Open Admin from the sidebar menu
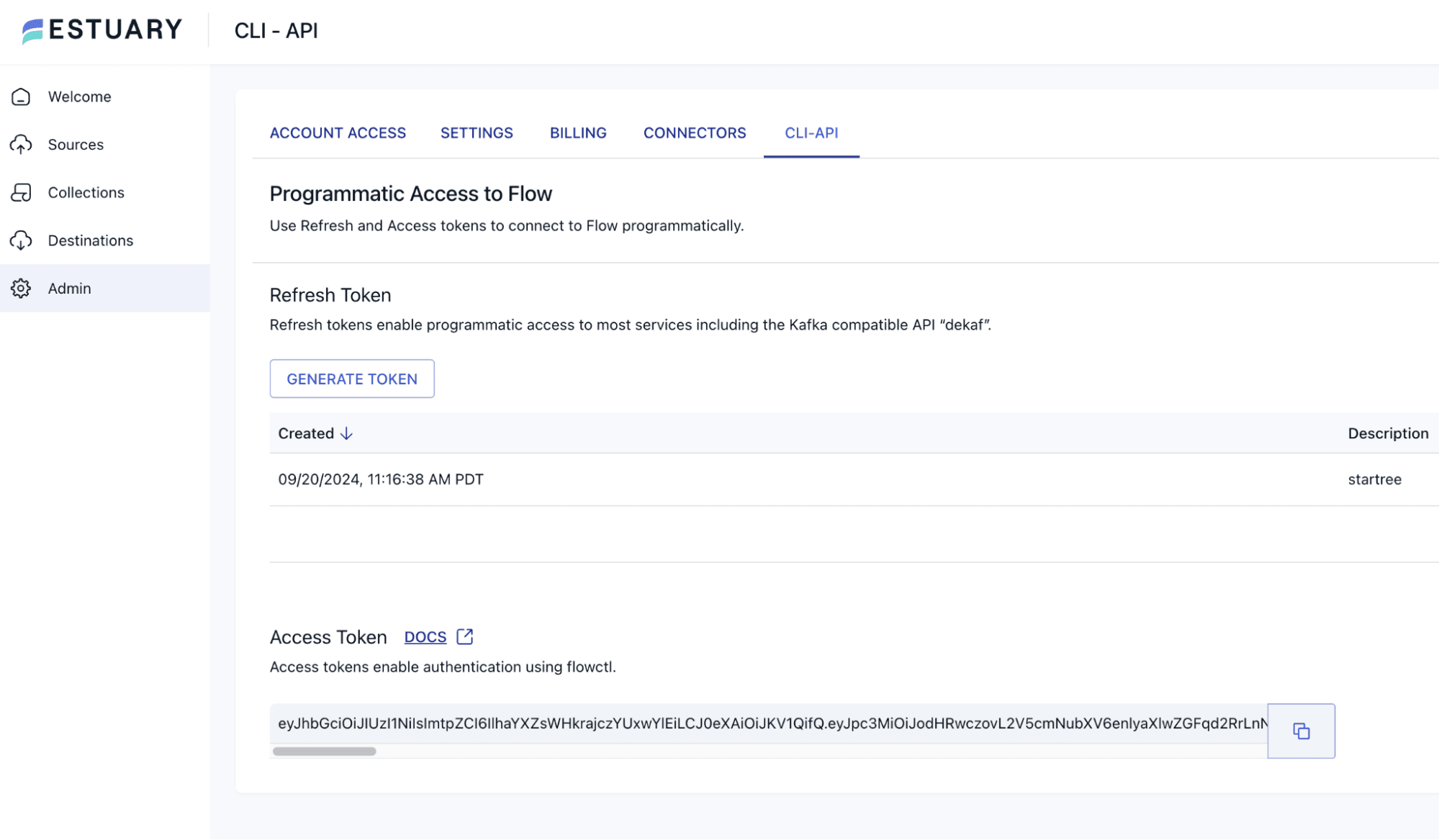Viewport: 1439px width, 840px height. tap(69, 288)
